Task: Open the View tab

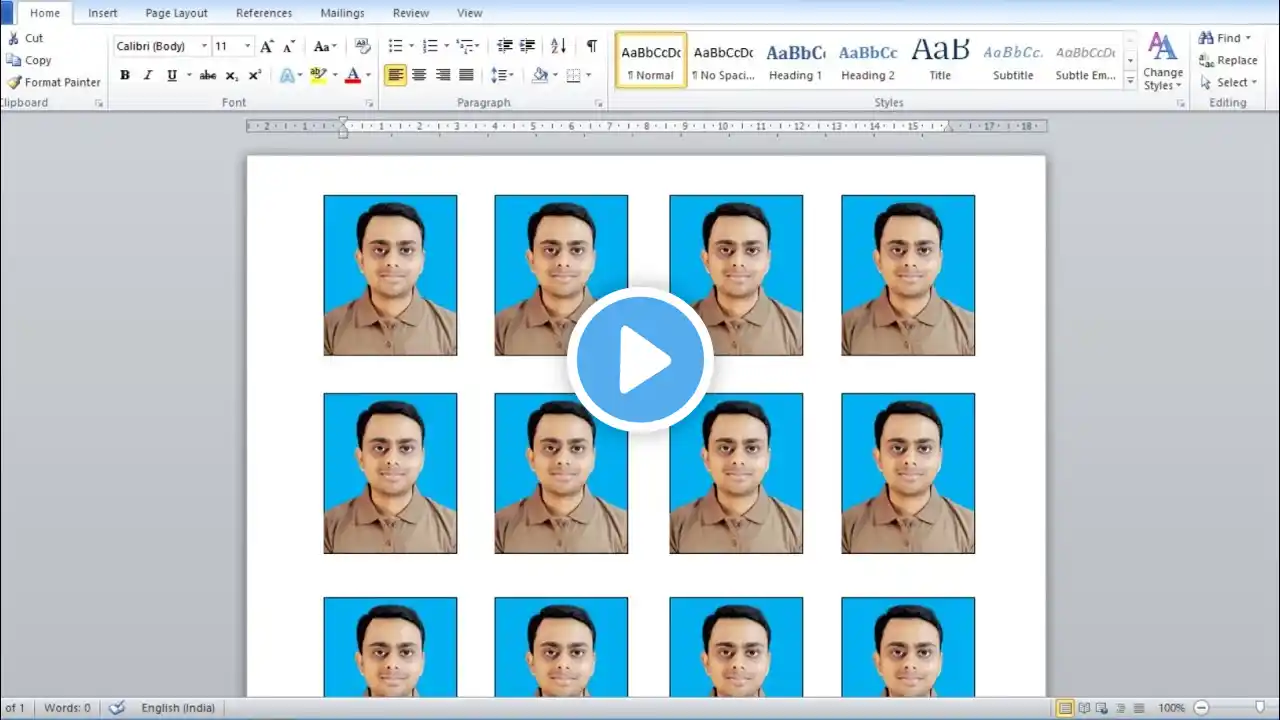Action: click(469, 13)
